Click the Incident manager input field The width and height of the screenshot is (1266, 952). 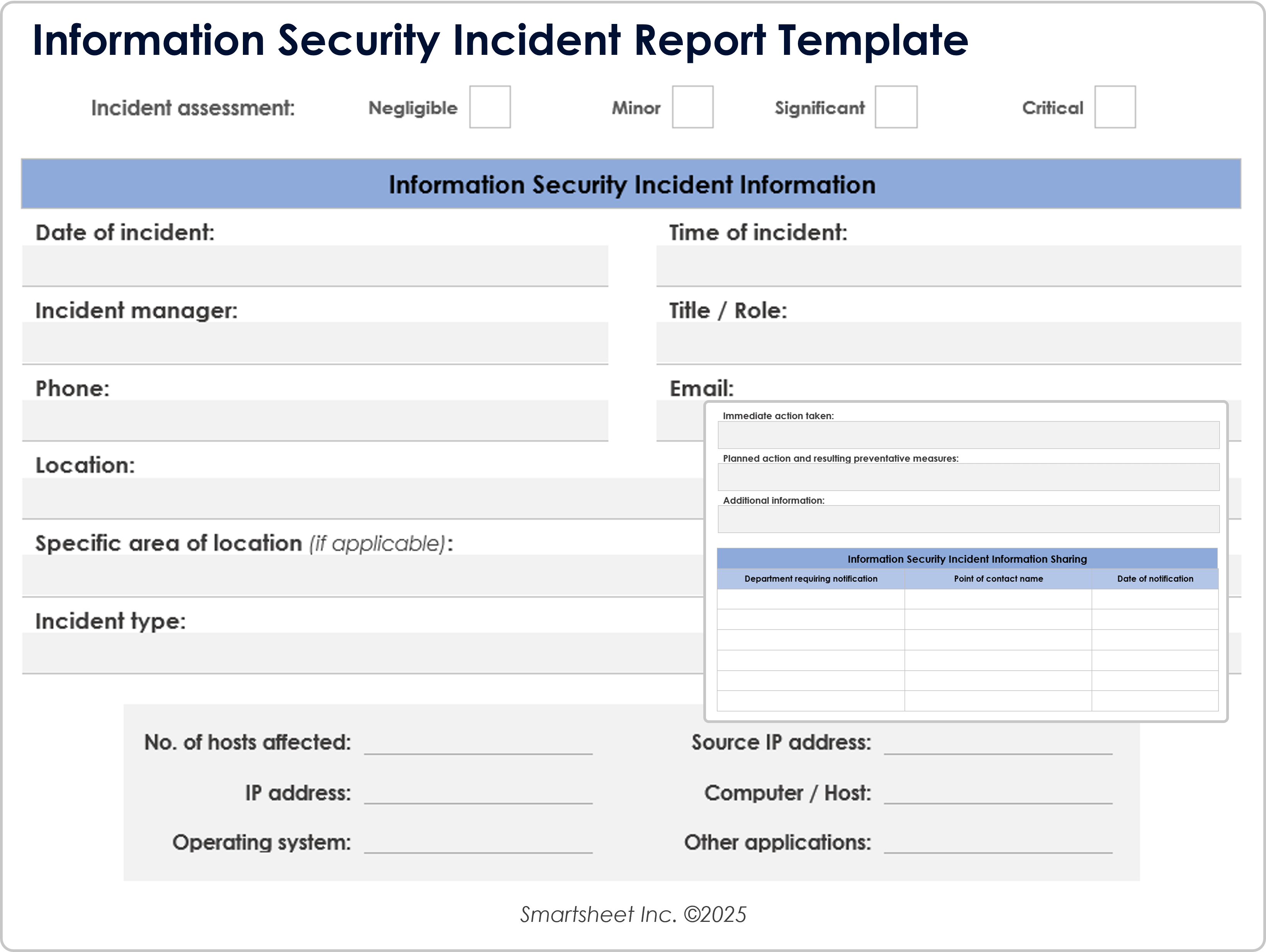click(315, 343)
